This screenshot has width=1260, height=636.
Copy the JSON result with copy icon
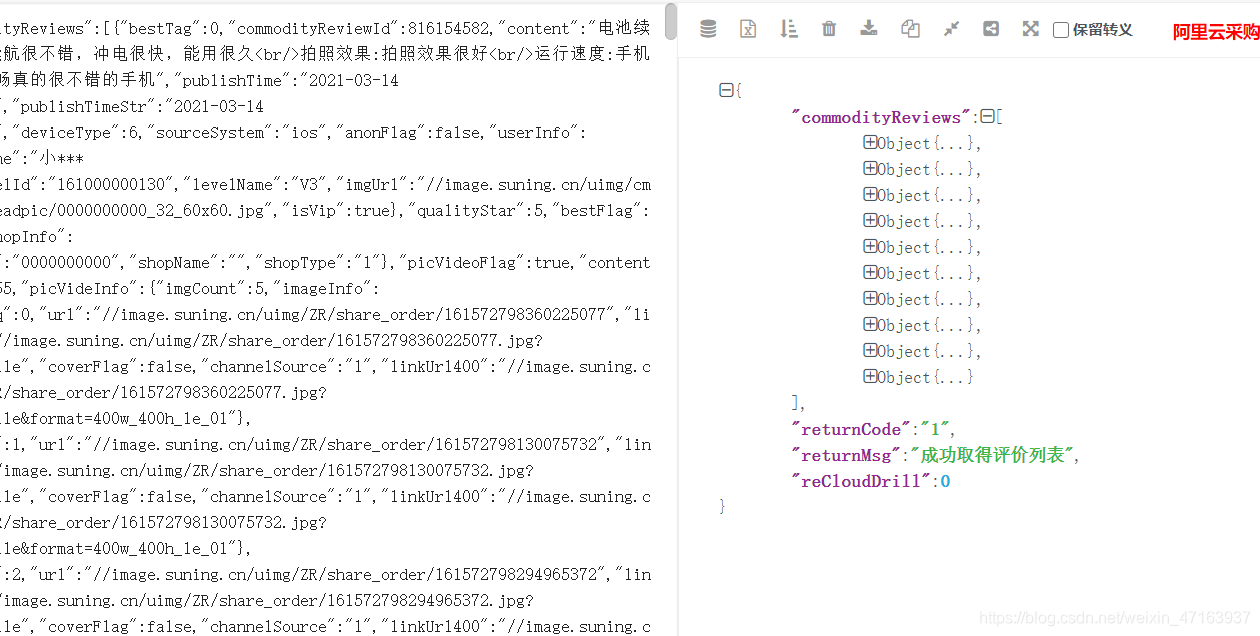[x=910, y=29]
